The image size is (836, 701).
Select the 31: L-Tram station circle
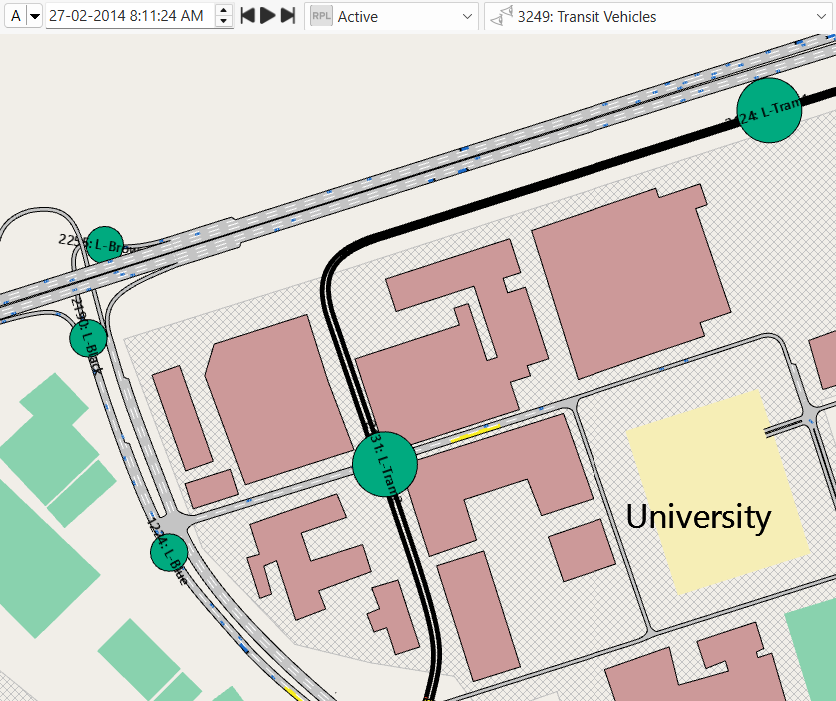click(x=385, y=464)
